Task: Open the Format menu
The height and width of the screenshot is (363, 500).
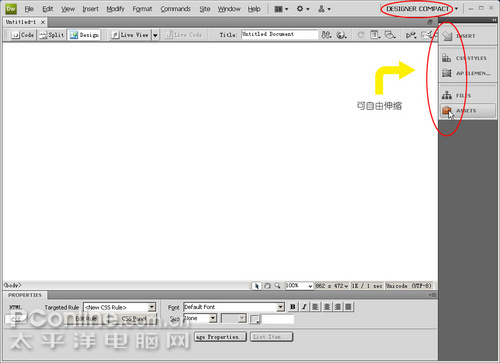Action: [142, 9]
